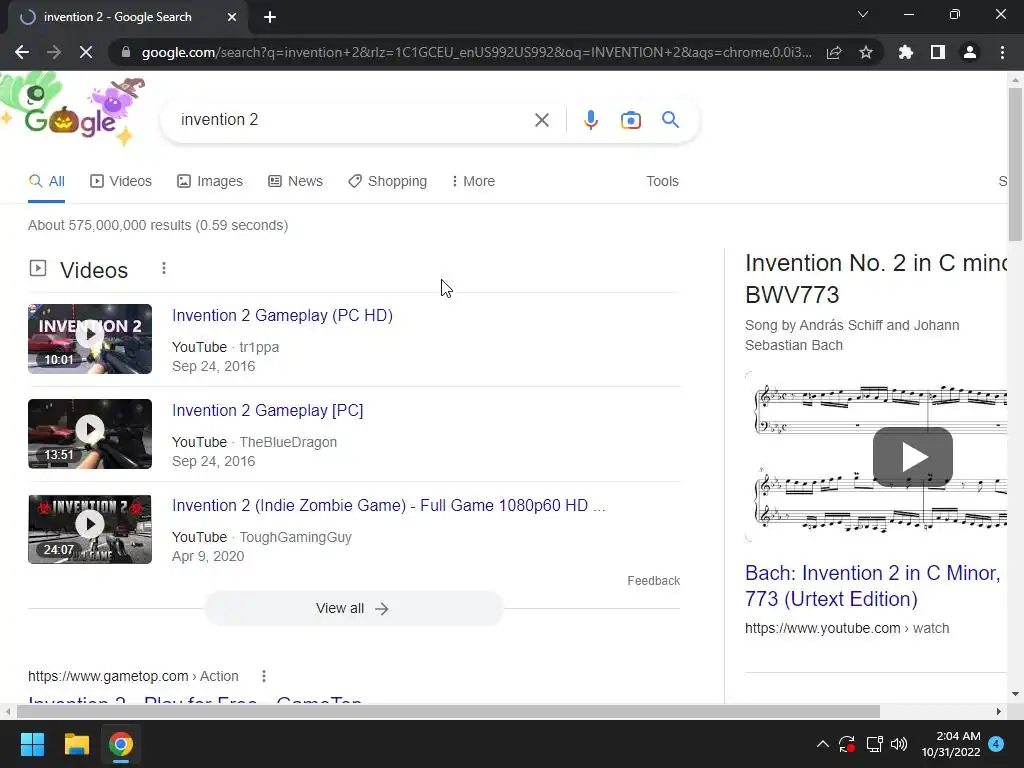Play the Invention 2 Gameplay (PC HD) thumbnail
The image size is (1024, 768).
90,339
